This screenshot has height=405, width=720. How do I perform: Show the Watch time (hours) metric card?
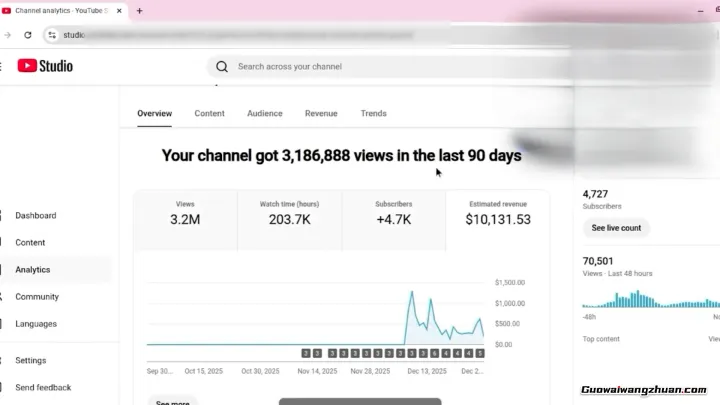[290, 214]
